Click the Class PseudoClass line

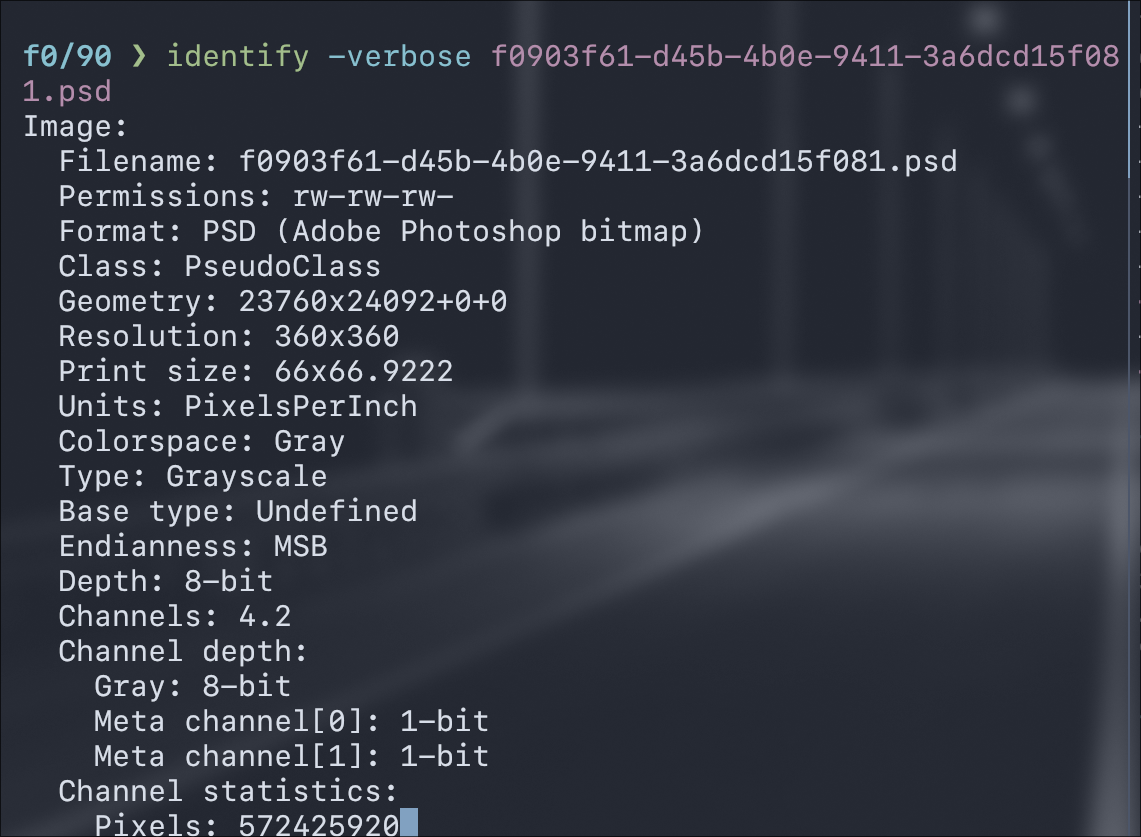coord(219,266)
